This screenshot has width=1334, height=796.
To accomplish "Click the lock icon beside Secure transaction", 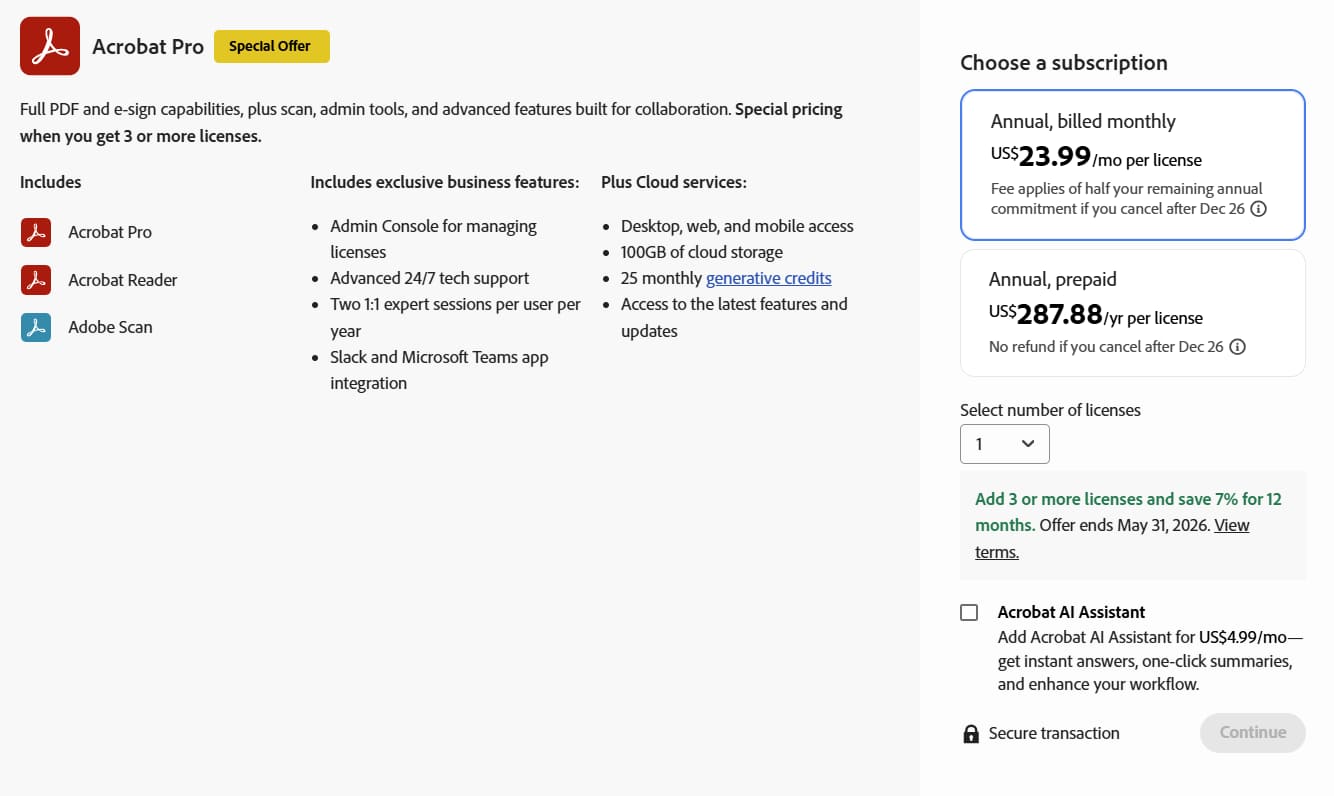I will (x=969, y=733).
